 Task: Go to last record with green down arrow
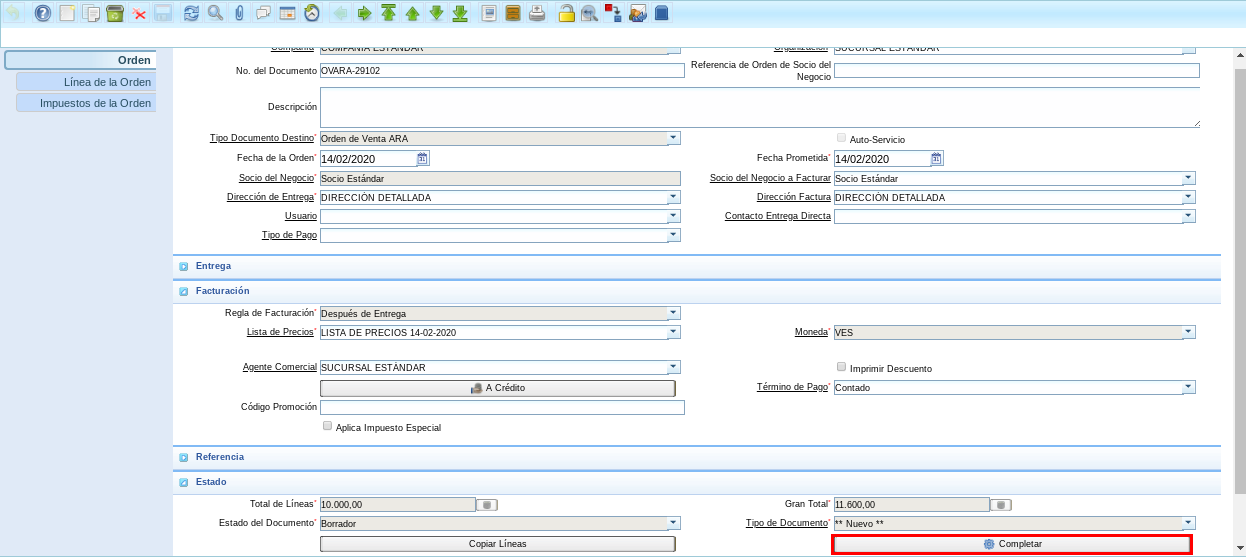tap(460, 14)
